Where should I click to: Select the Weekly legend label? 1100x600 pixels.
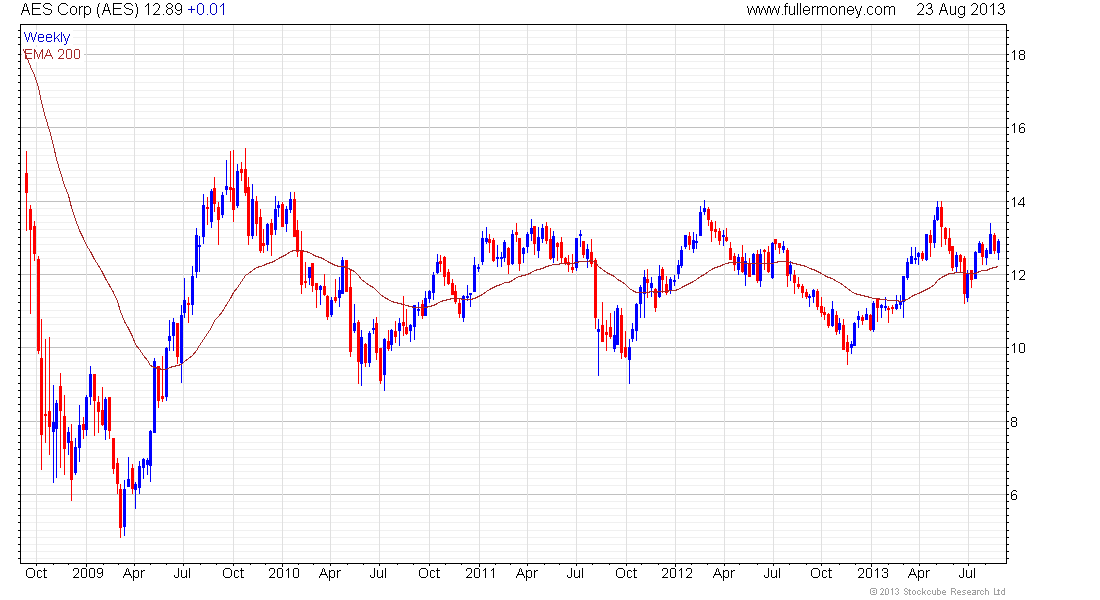47,37
